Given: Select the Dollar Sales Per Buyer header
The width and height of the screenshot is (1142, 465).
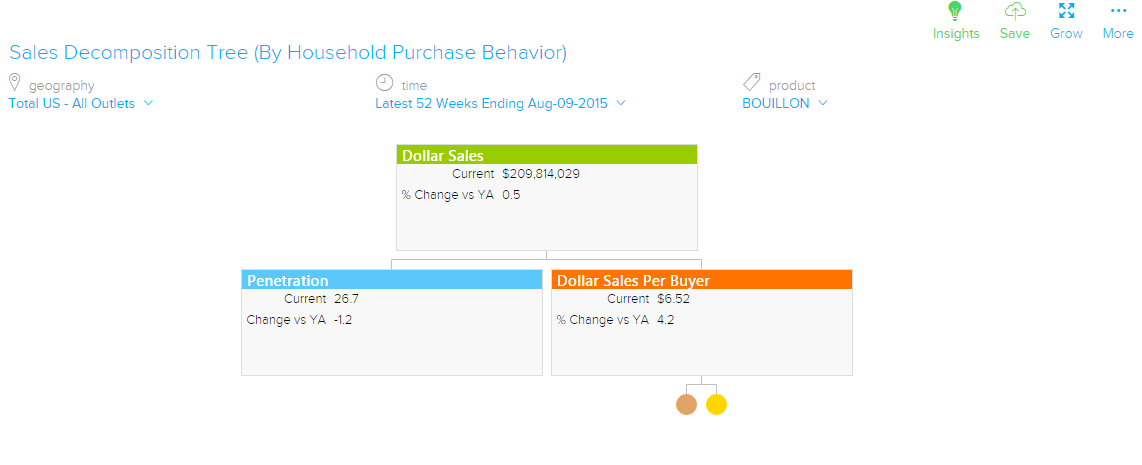Looking at the screenshot, I should coord(701,280).
